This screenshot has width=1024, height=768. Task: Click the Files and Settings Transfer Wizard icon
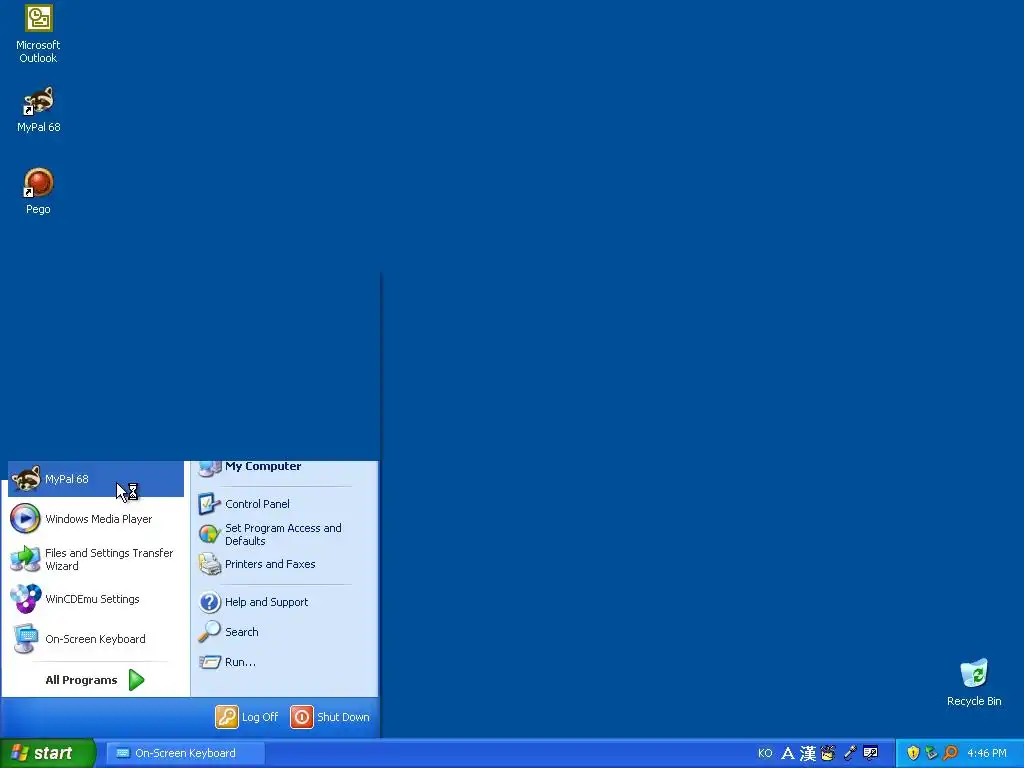click(x=25, y=559)
